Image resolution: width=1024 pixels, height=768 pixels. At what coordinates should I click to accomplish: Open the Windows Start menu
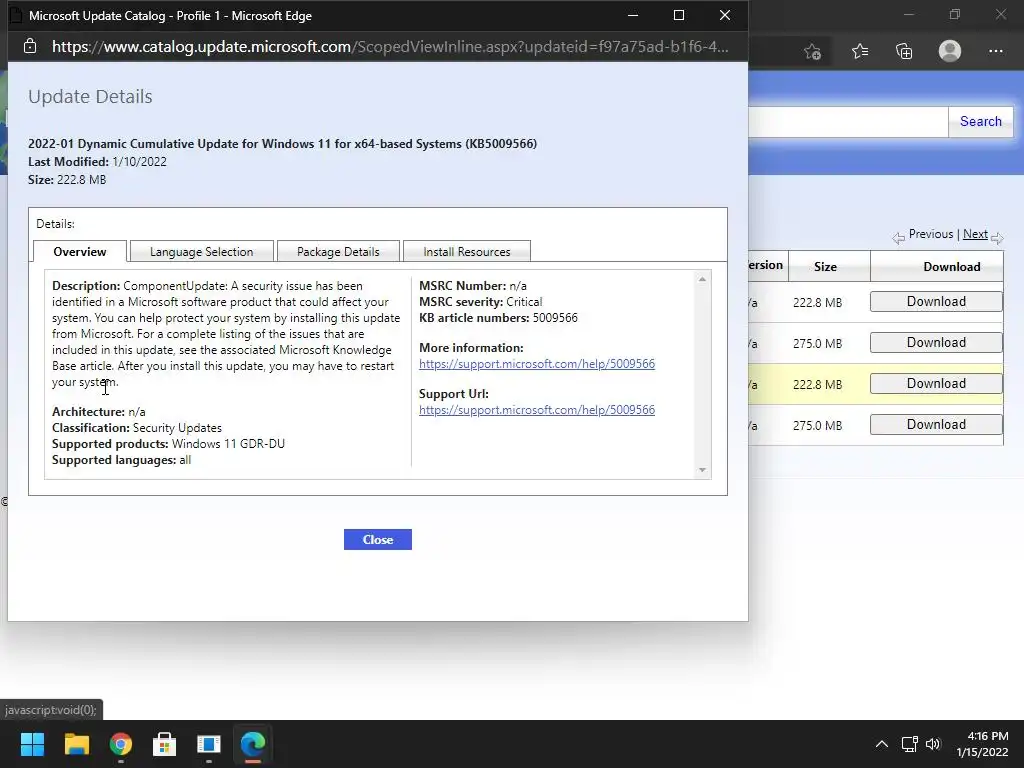[32, 744]
